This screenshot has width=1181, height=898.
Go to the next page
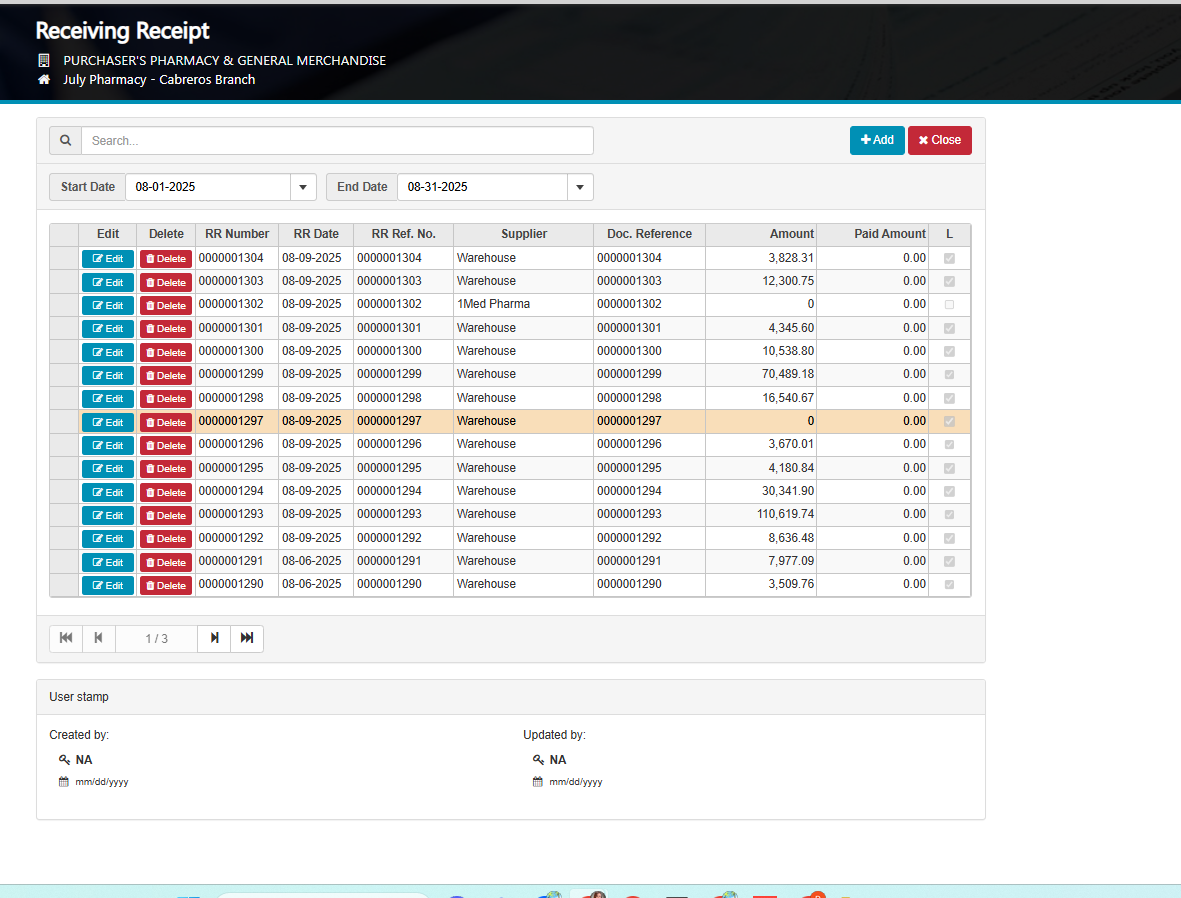click(x=214, y=638)
